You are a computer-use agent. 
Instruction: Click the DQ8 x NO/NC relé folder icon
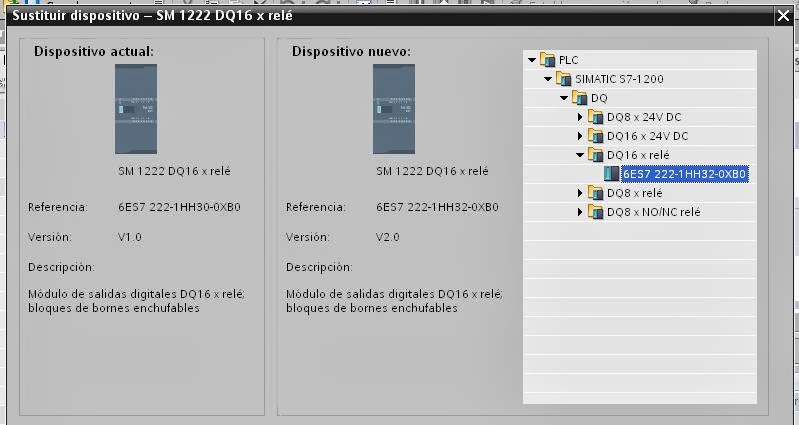tap(595, 211)
